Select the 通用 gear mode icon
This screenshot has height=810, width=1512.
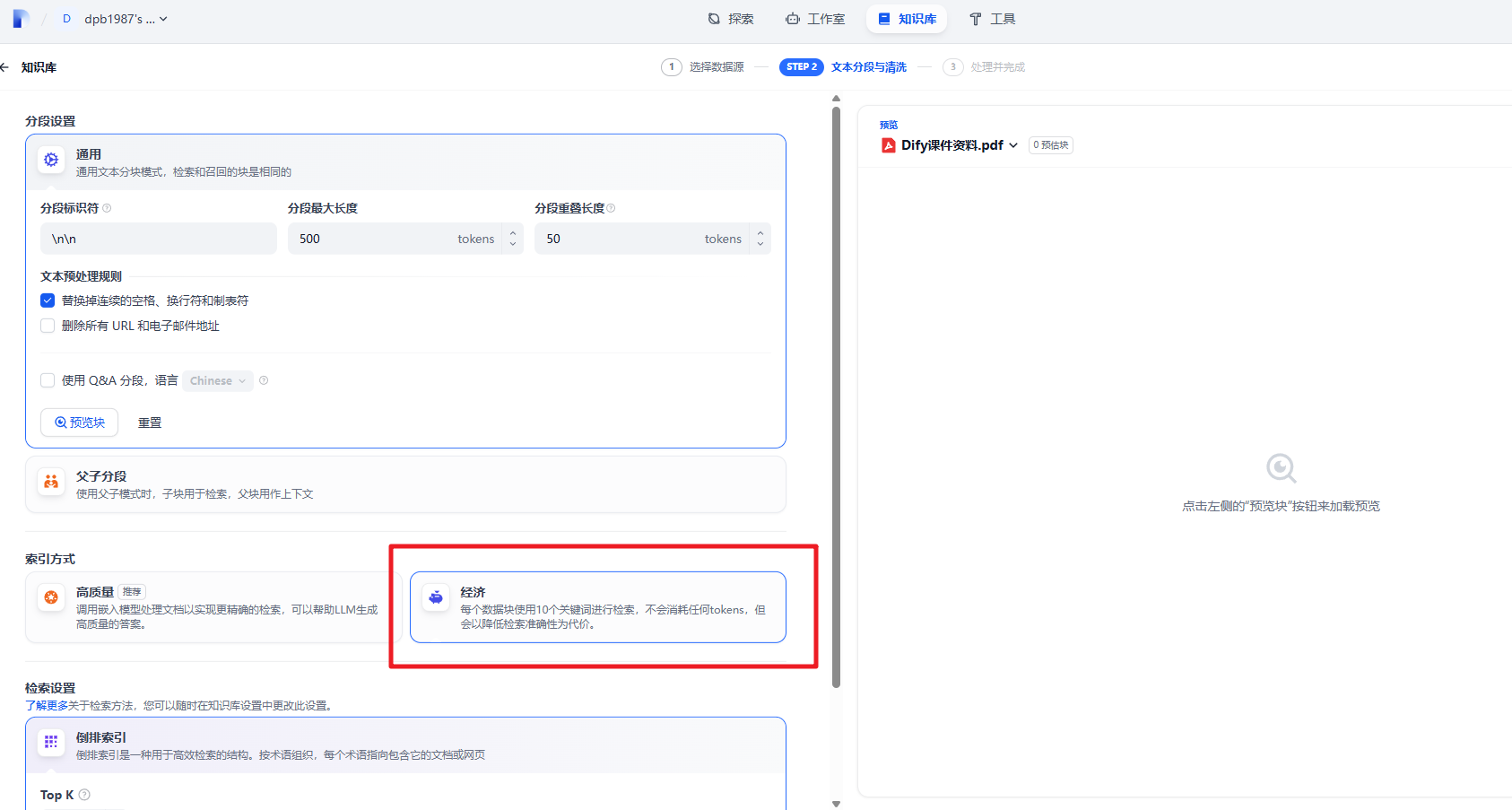(x=51, y=160)
